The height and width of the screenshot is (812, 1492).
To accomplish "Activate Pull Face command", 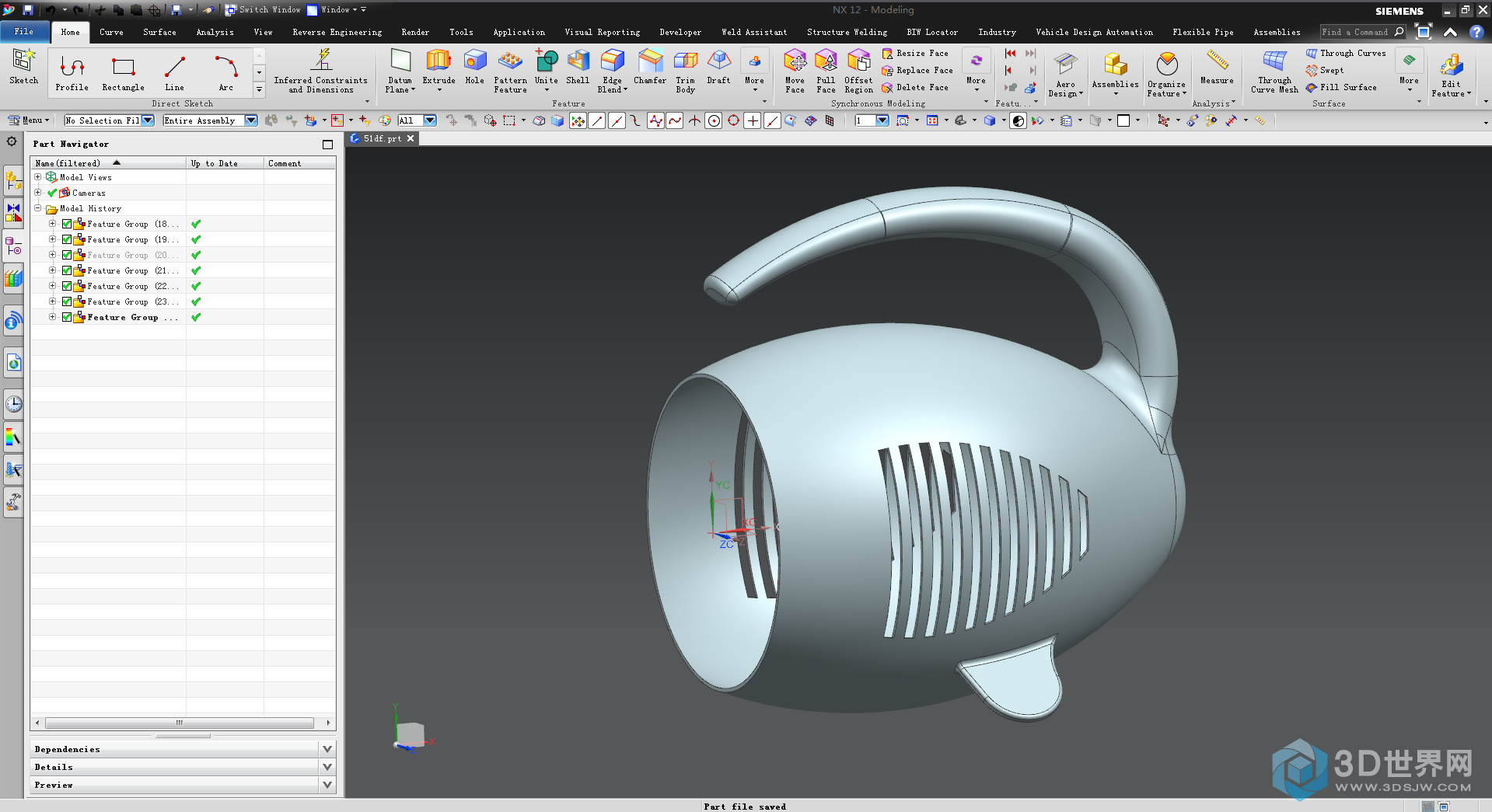I will (x=826, y=71).
